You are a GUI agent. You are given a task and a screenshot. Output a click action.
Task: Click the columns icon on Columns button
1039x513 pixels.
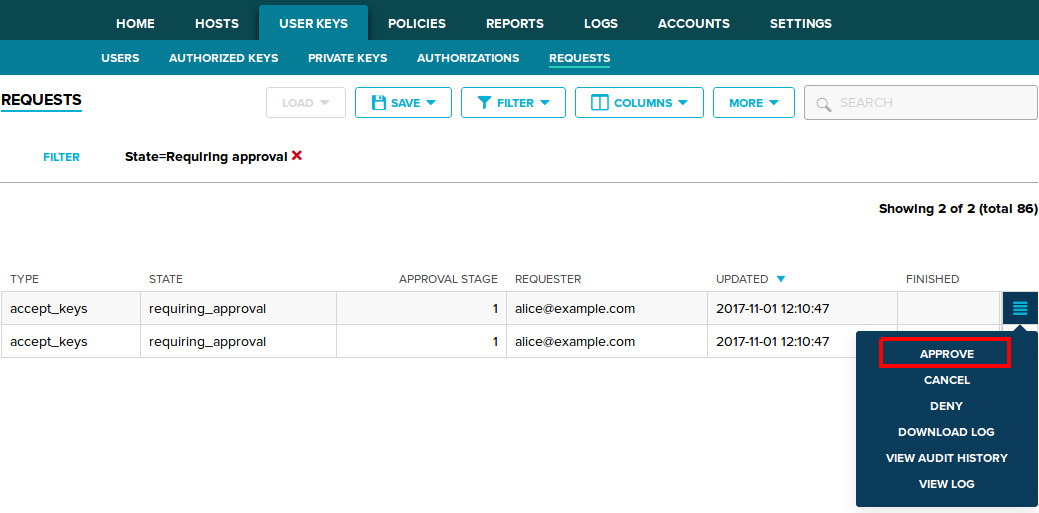[x=599, y=103]
